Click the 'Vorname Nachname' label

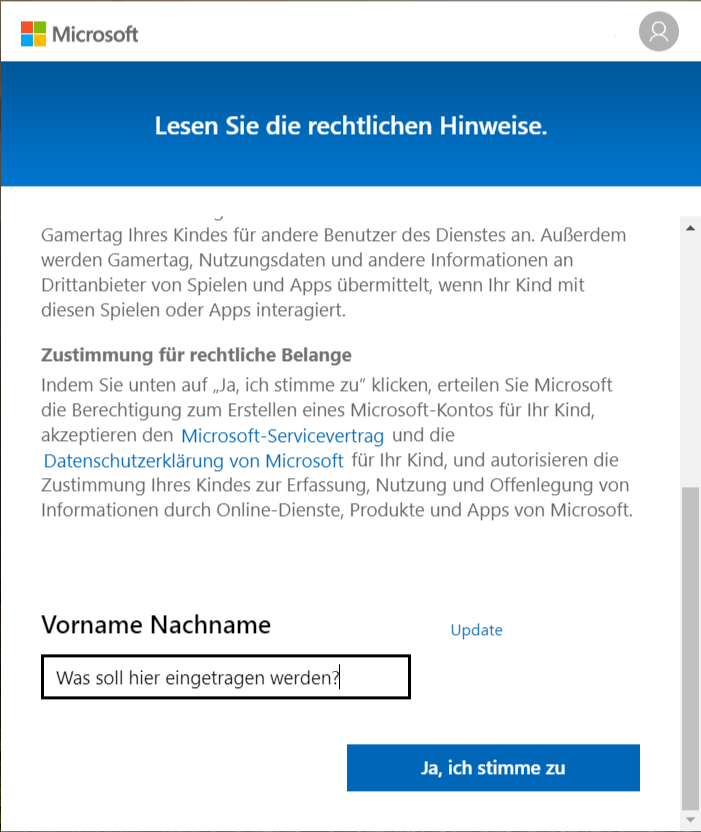click(156, 625)
